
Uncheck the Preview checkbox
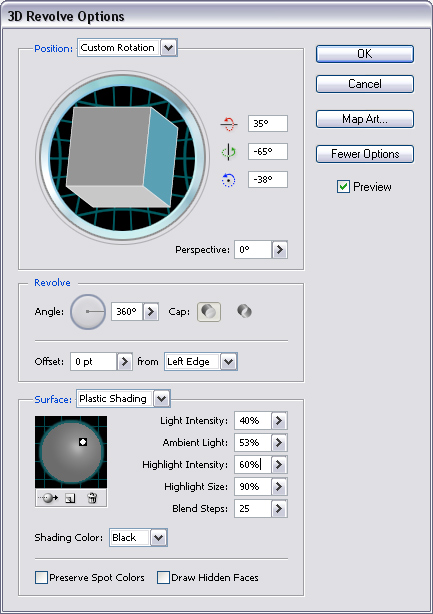point(343,187)
